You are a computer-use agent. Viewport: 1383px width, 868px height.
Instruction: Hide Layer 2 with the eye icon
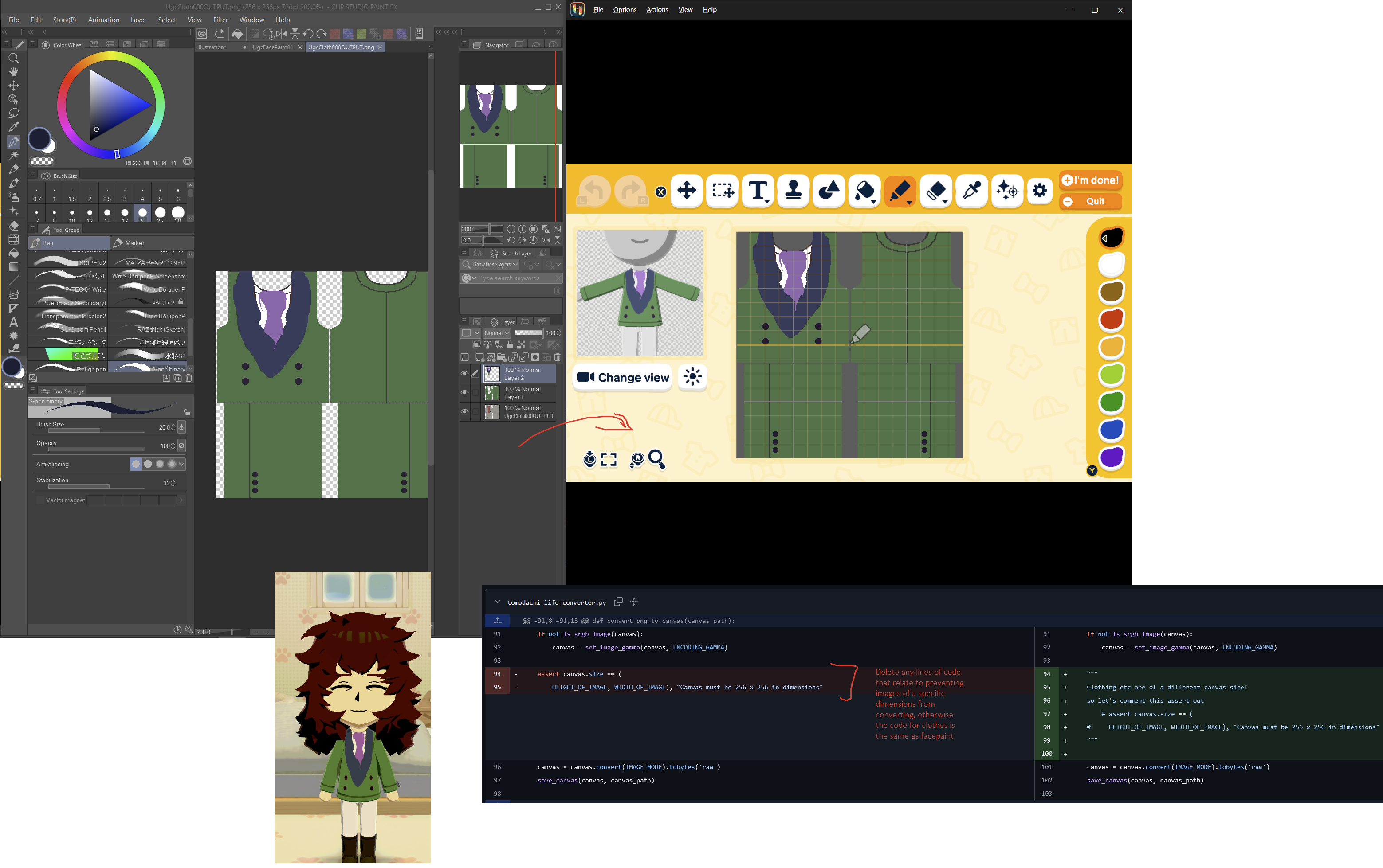[x=465, y=374]
